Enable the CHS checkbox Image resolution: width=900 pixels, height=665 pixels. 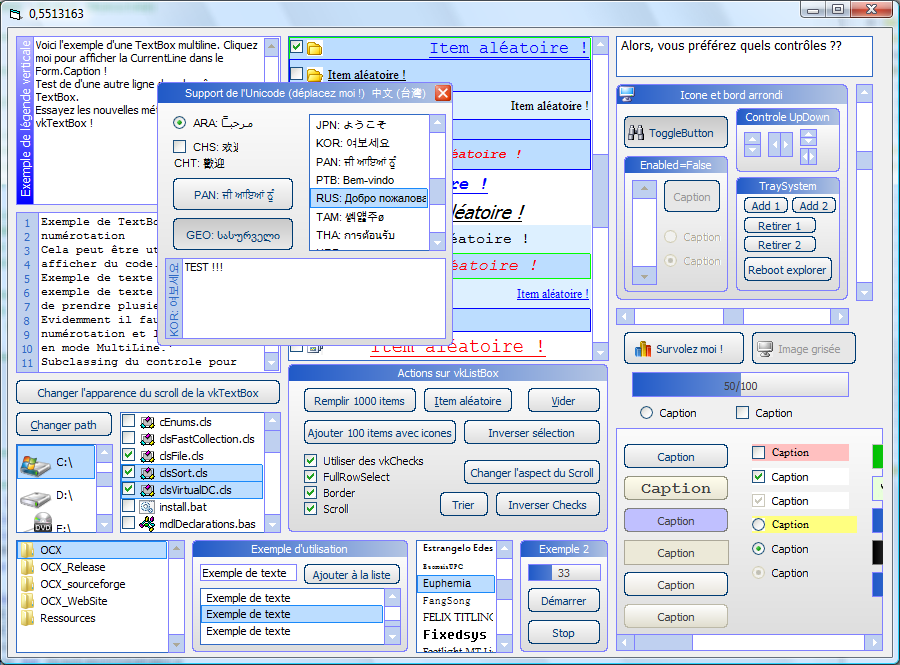tap(180, 147)
